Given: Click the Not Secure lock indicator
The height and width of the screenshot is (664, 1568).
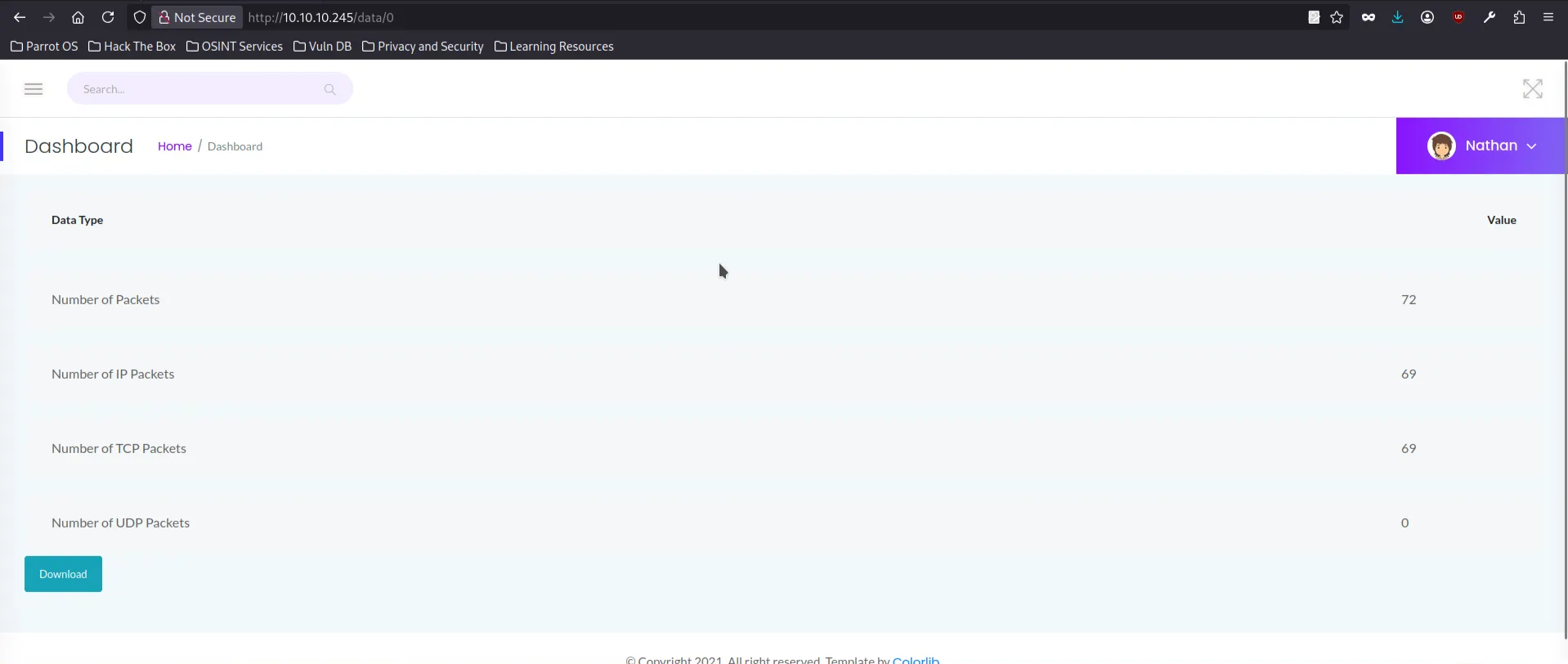Looking at the screenshot, I should tap(197, 17).
